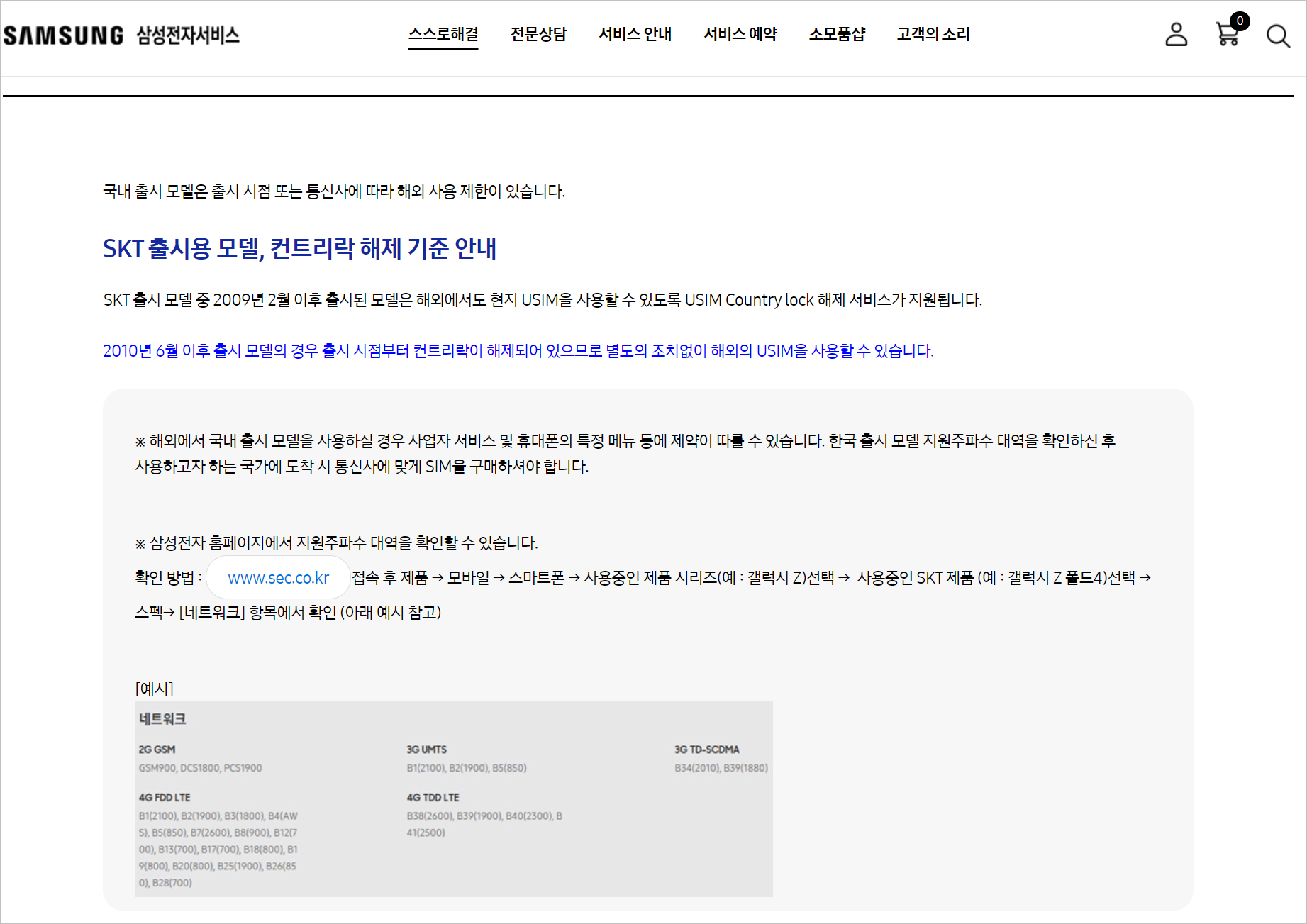Open the 소모품샵 menu

tap(837, 34)
